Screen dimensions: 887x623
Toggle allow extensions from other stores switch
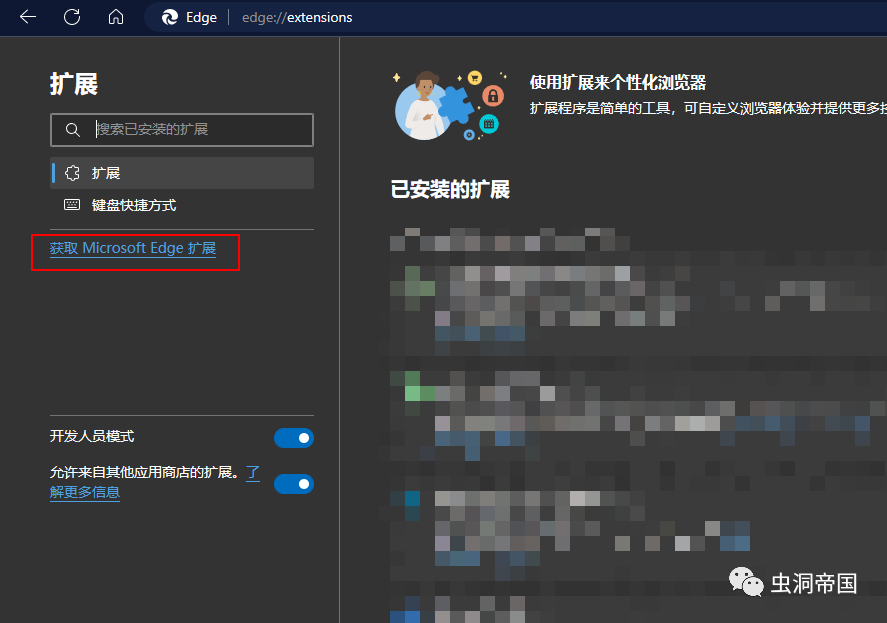click(294, 484)
